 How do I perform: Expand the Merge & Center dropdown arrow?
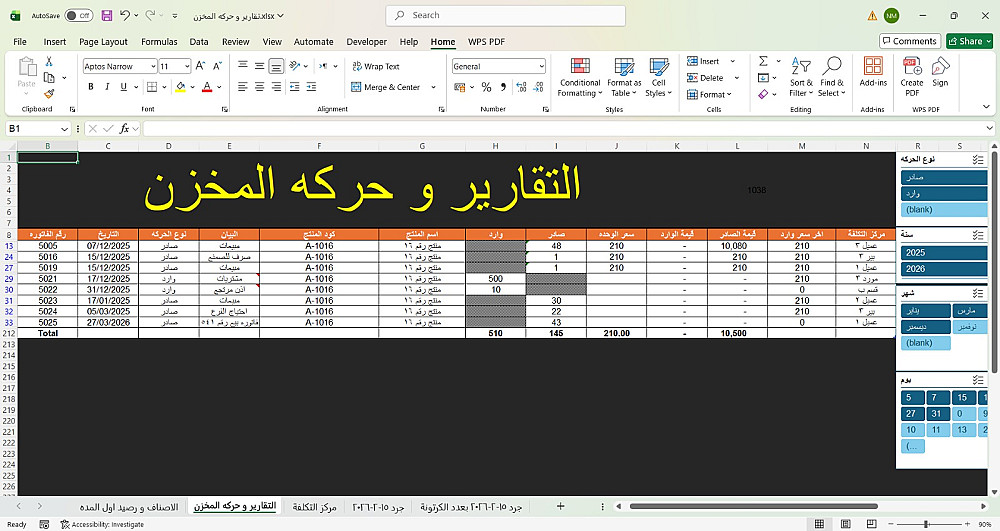[433, 87]
